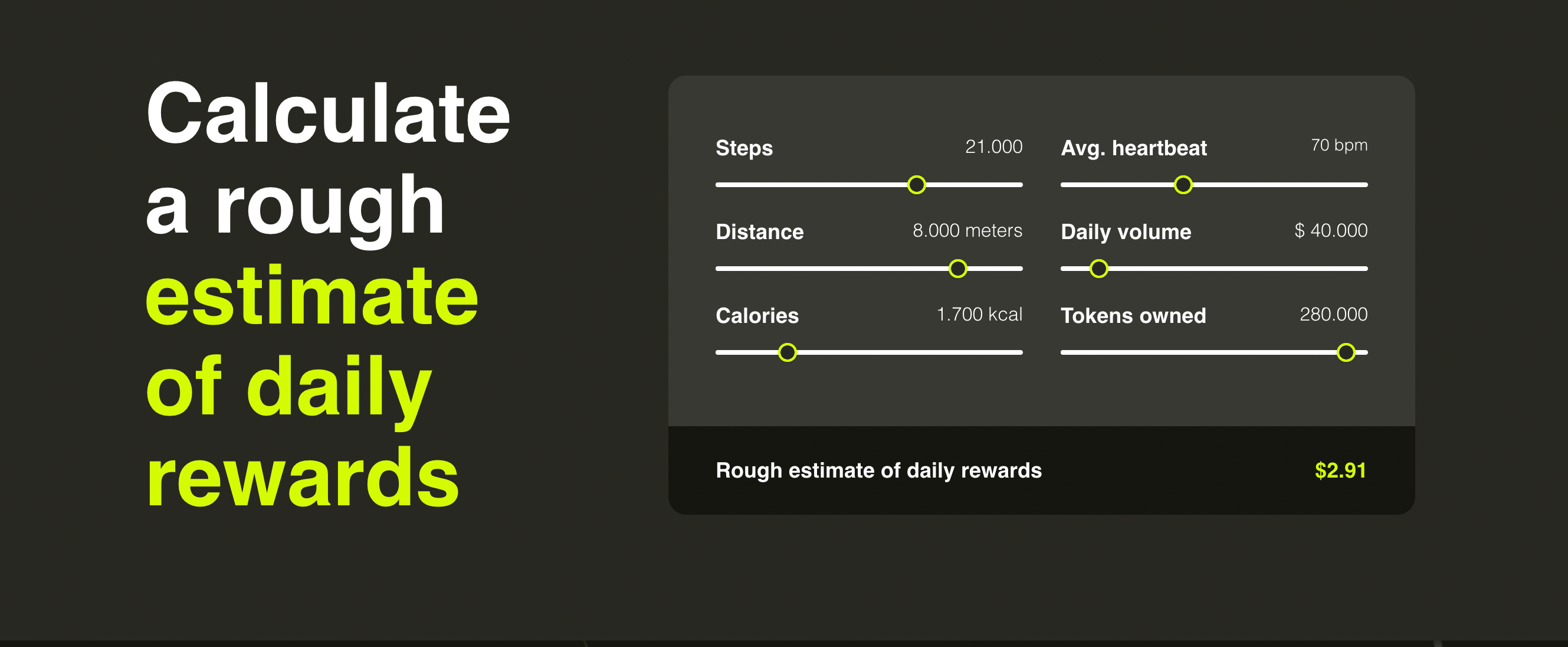Select the $ 40.000 daily volume value
1568x647 pixels.
[x=1331, y=230]
